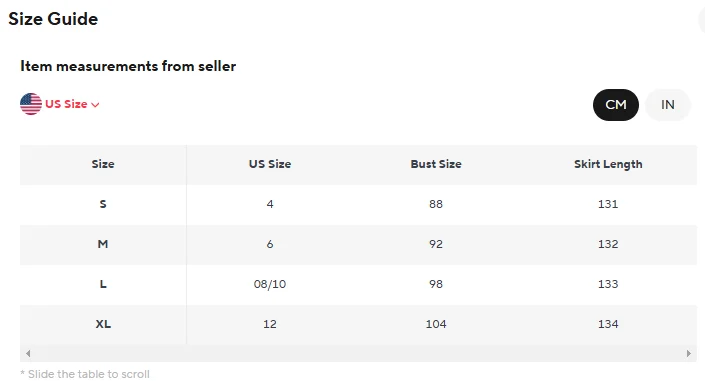705x381 pixels.
Task: Click the US flag icon
Action: point(31,104)
